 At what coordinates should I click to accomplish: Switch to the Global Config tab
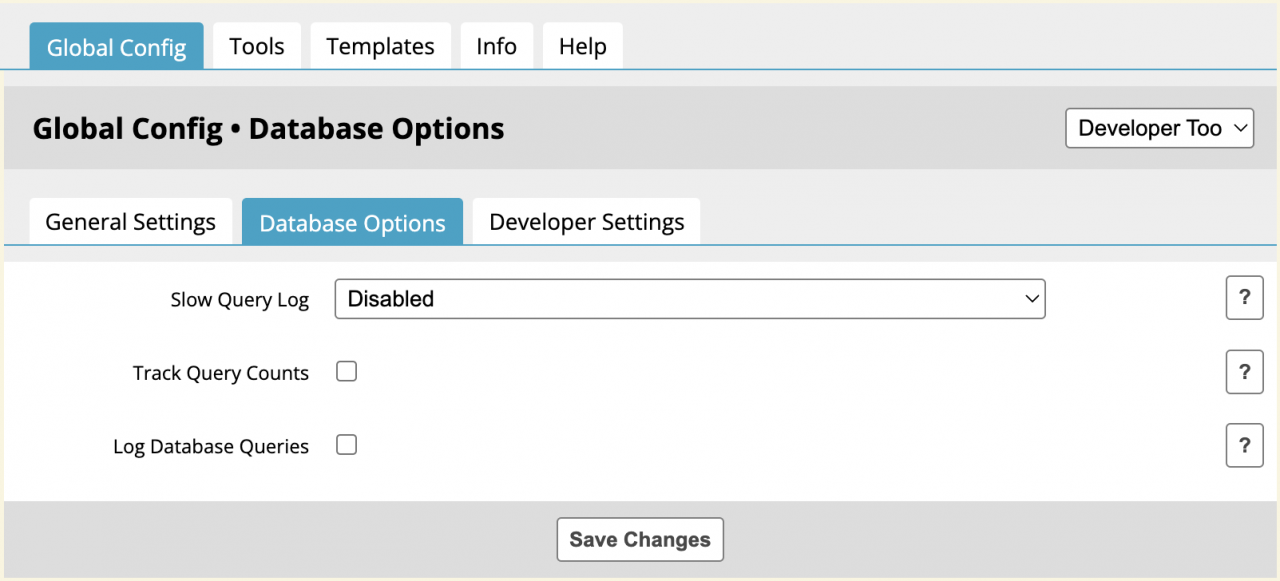tap(116, 47)
